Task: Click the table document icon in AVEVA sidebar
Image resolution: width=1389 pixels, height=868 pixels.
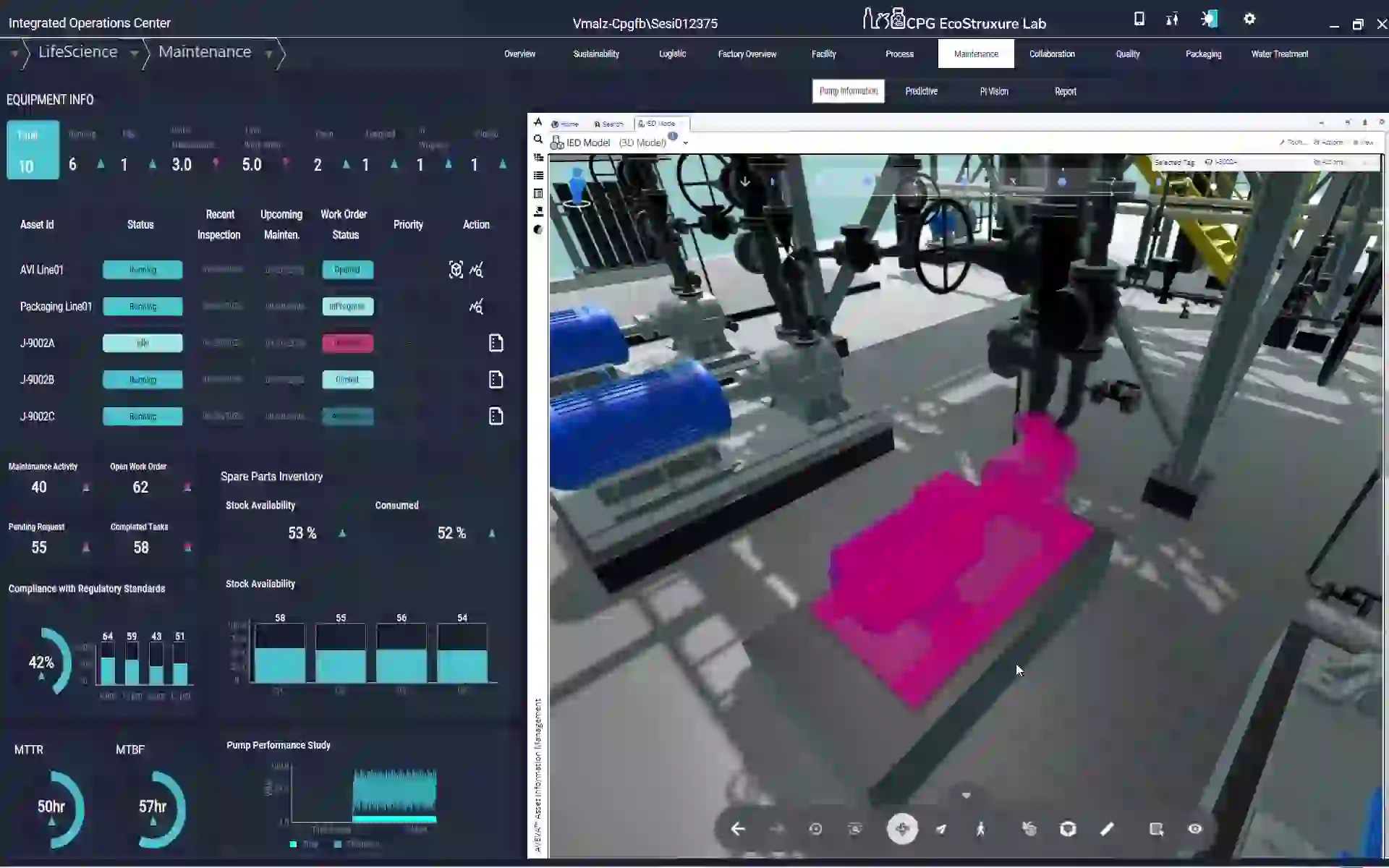Action: coord(538,193)
